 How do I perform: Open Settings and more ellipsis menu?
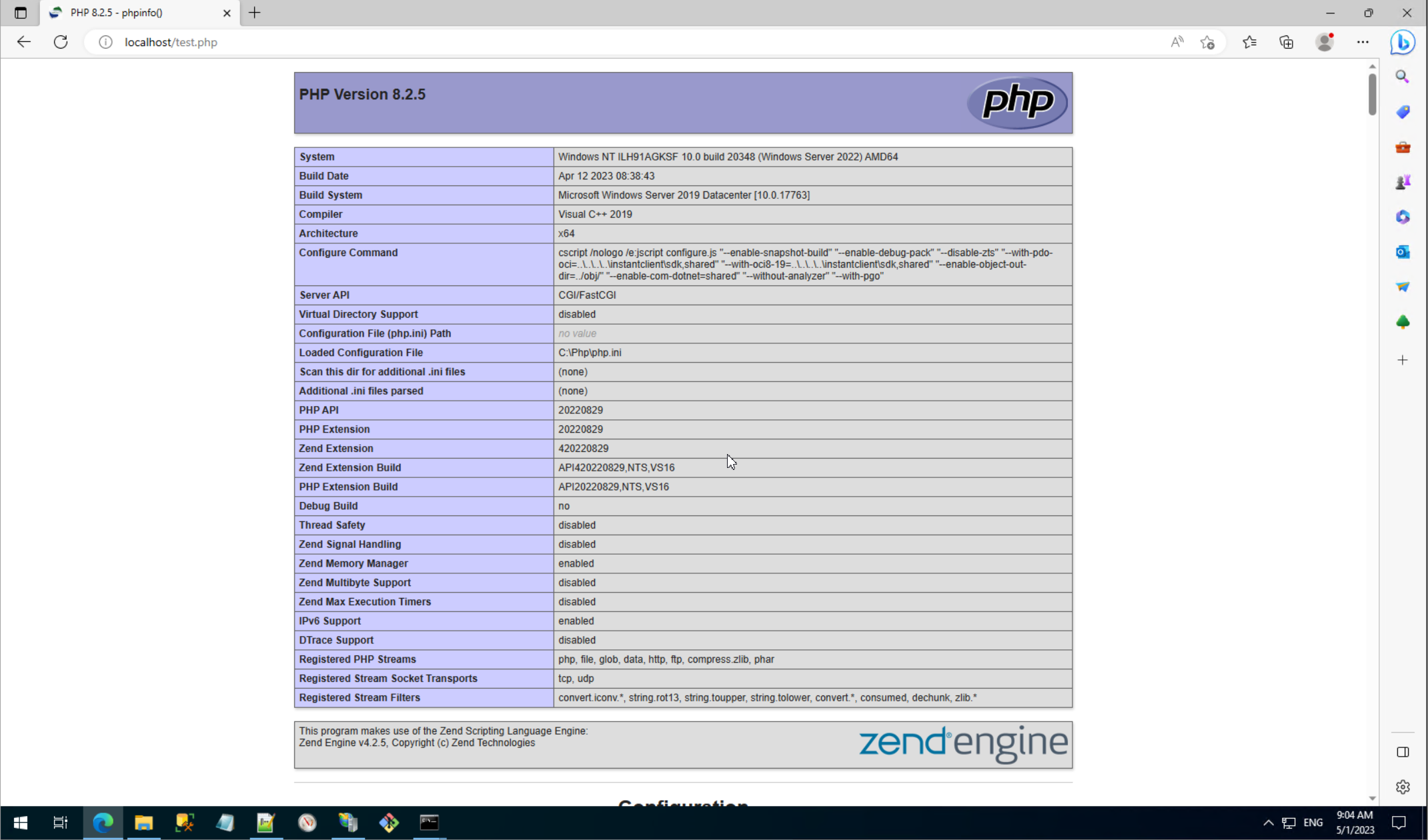(x=1363, y=42)
